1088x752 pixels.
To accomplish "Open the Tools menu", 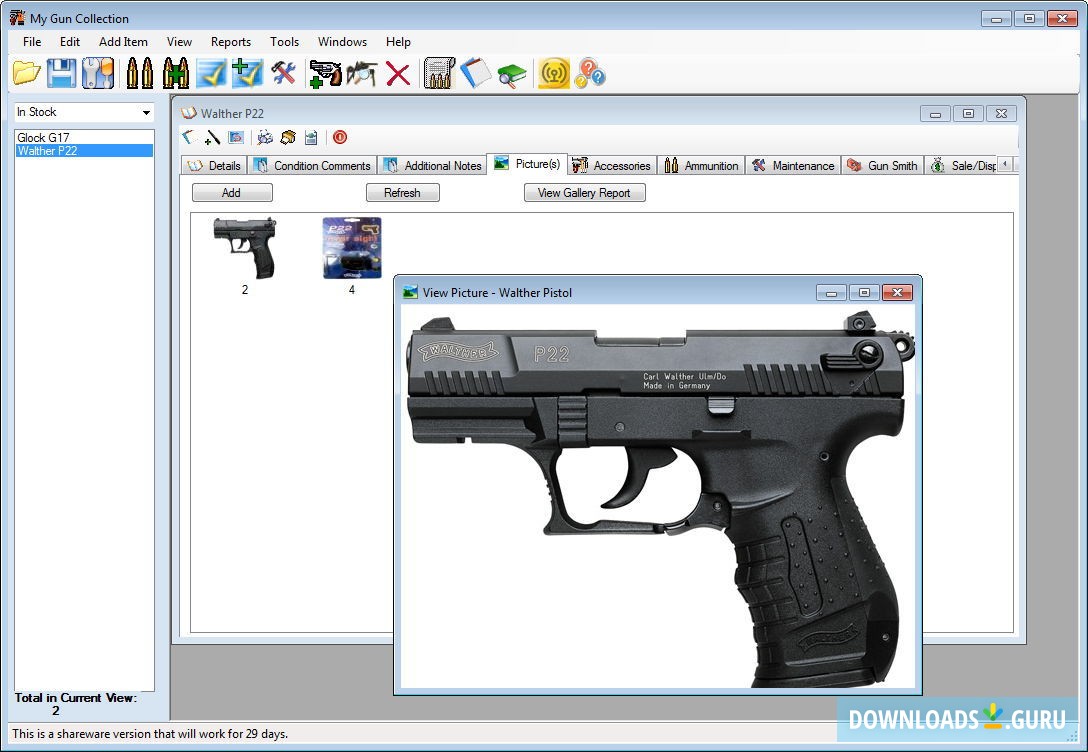I will click(x=284, y=42).
